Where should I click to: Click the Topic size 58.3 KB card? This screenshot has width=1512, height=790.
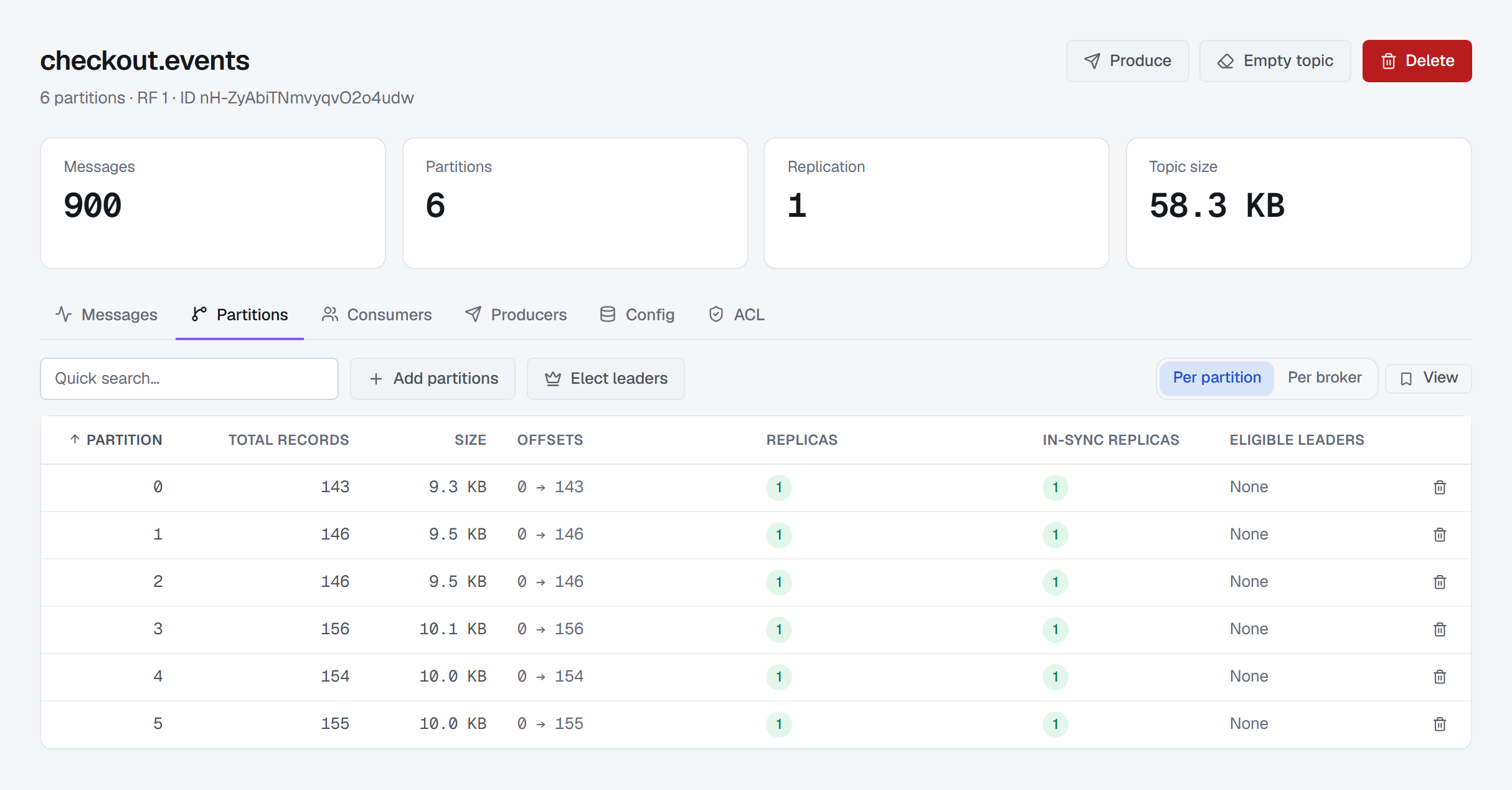click(1299, 203)
